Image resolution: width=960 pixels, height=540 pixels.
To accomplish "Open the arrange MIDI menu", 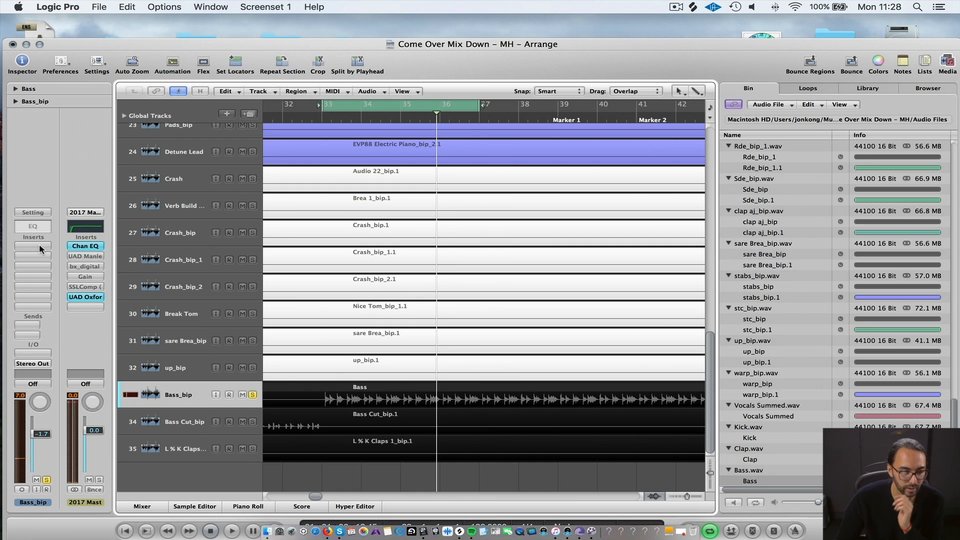I will pos(336,91).
